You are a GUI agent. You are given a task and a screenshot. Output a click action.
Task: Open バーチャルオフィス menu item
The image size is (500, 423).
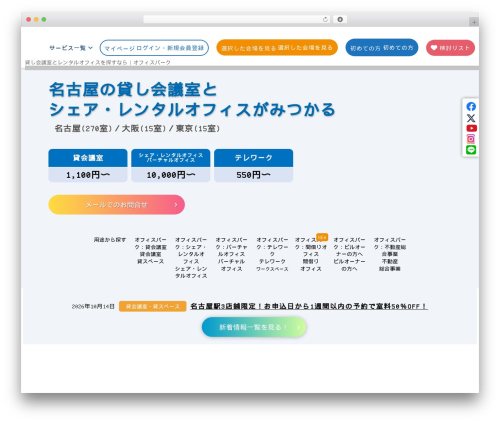[232, 254]
